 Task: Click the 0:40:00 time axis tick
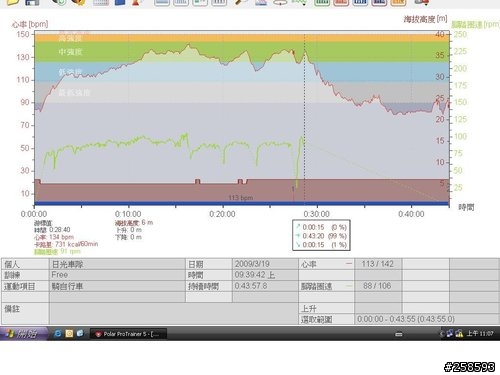coord(411,214)
